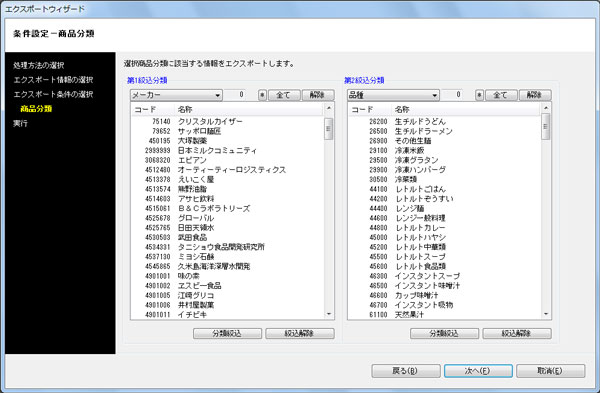Select row 冷凍グラタン
The width and height of the screenshot is (600, 393).
click(445, 160)
